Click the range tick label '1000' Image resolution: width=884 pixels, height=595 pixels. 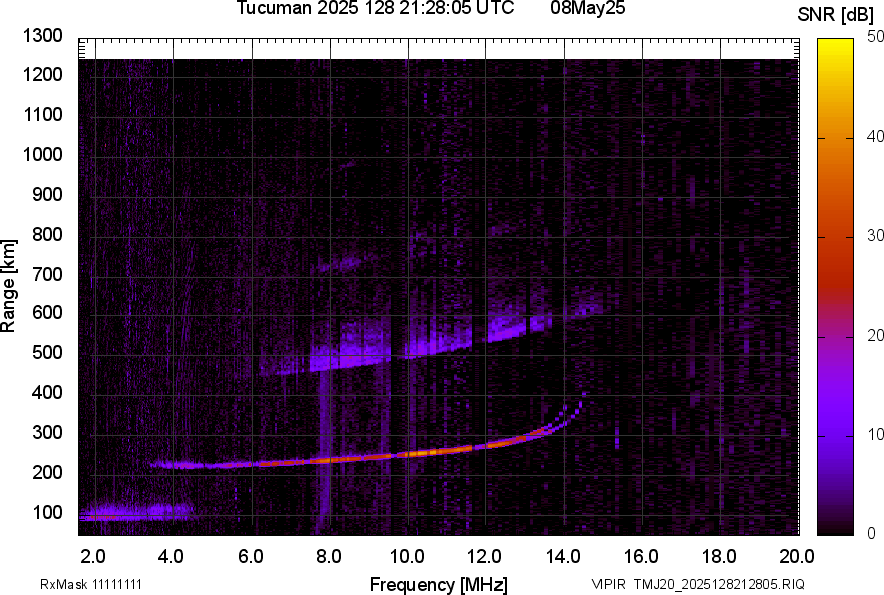pyautogui.click(x=42, y=154)
